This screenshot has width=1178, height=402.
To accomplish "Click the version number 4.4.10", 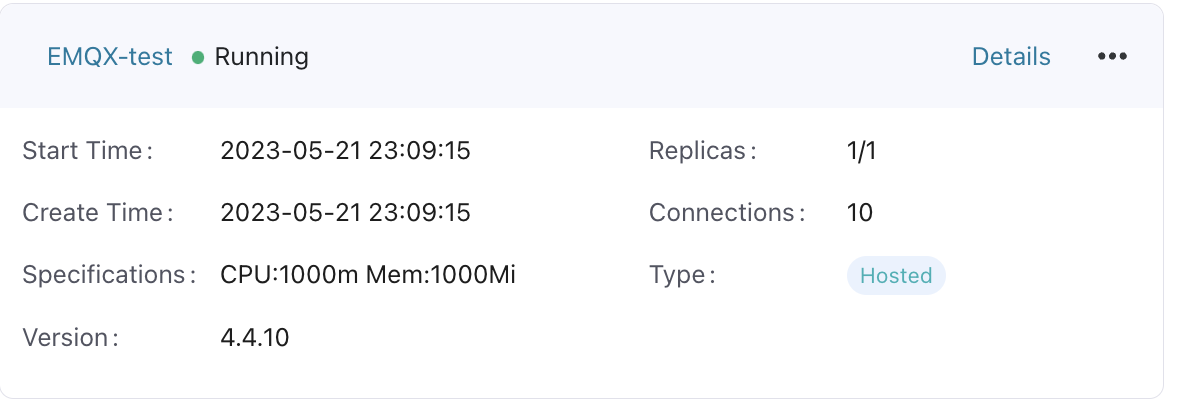I will 255,338.
